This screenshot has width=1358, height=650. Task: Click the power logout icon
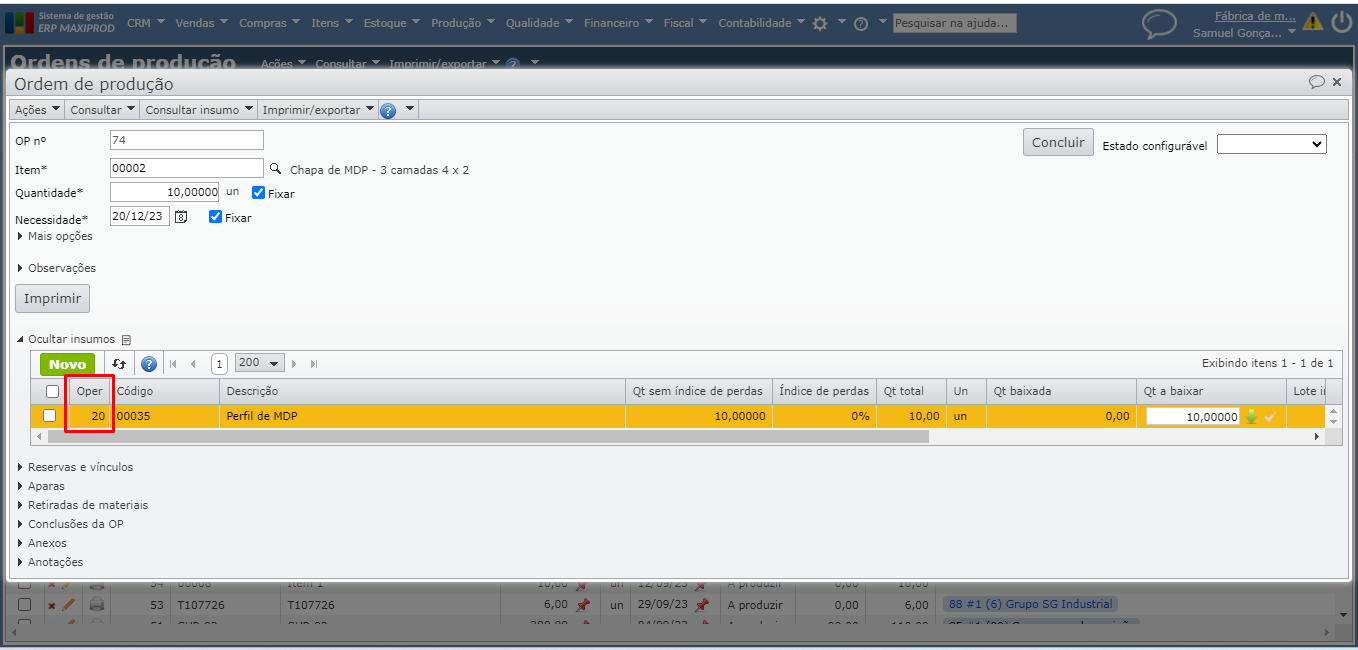[x=1341, y=22]
